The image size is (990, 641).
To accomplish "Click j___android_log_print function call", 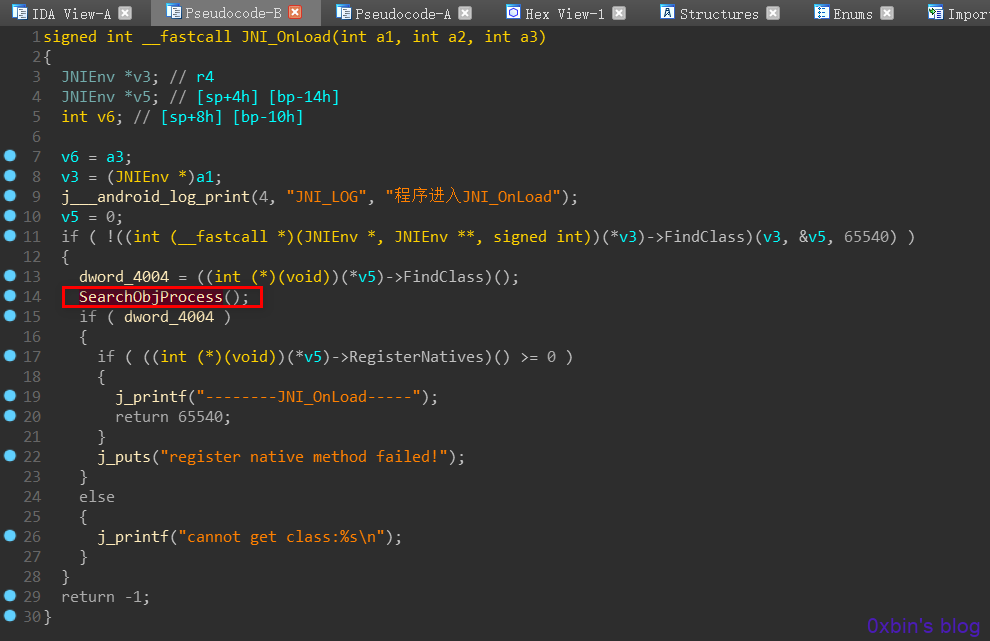I will tap(156, 197).
